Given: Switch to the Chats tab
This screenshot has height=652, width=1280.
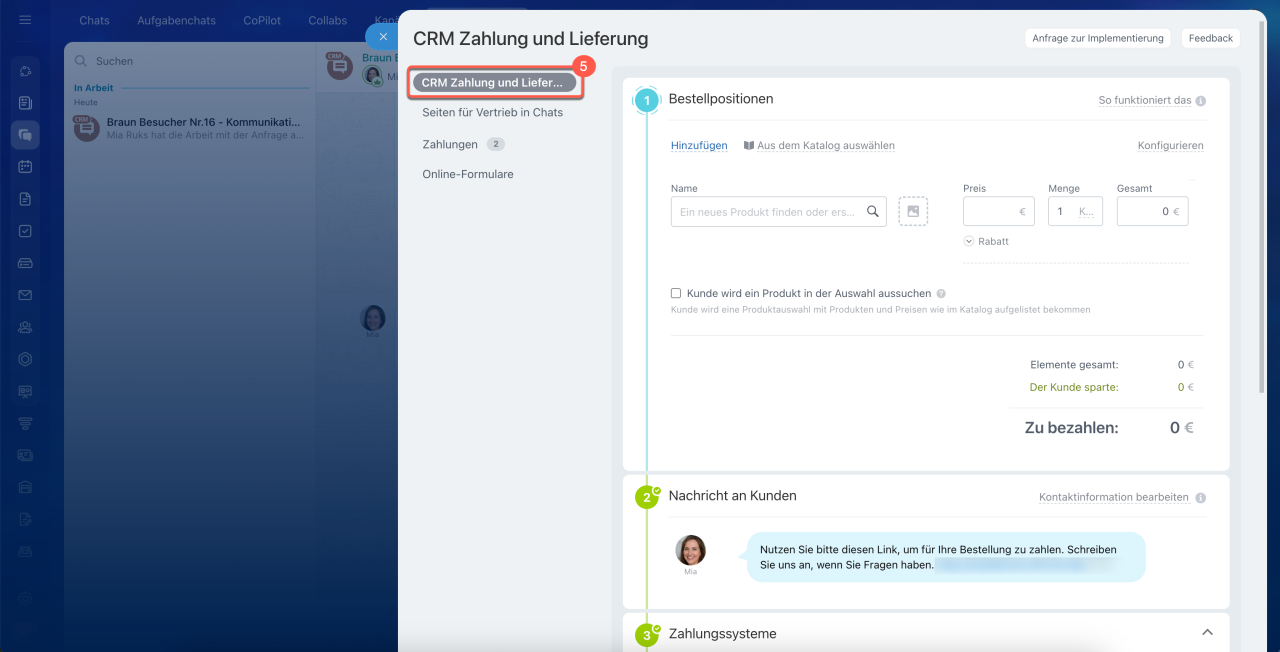Looking at the screenshot, I should (94, 20).
